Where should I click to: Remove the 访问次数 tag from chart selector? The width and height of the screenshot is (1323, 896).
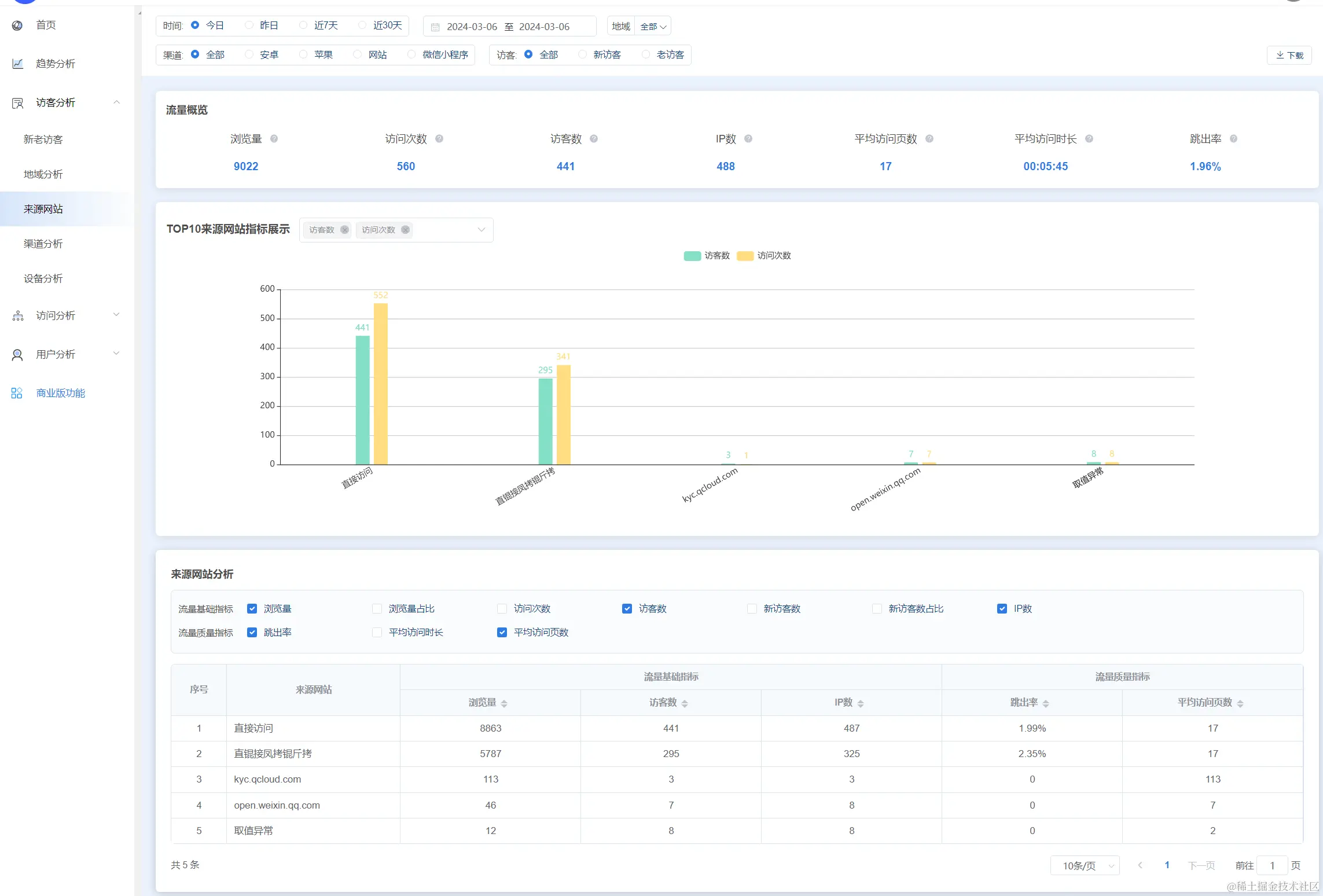coord(406,230)
